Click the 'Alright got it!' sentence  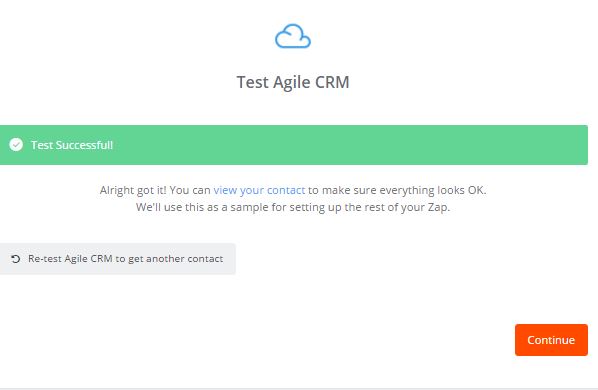click(293, 190)
